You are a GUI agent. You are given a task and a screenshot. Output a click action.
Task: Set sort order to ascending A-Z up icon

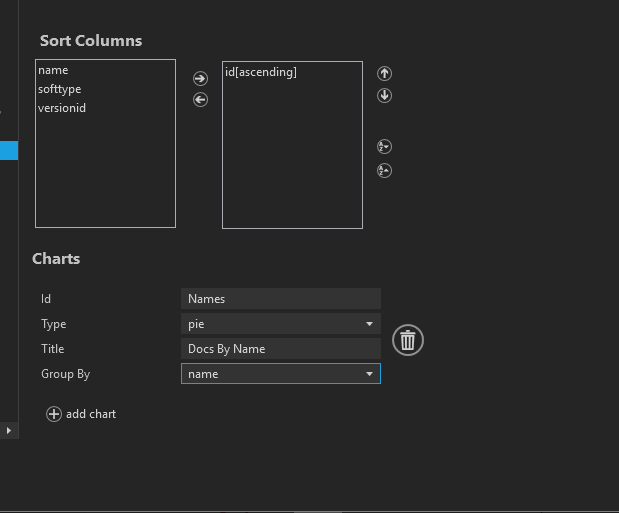385,171
